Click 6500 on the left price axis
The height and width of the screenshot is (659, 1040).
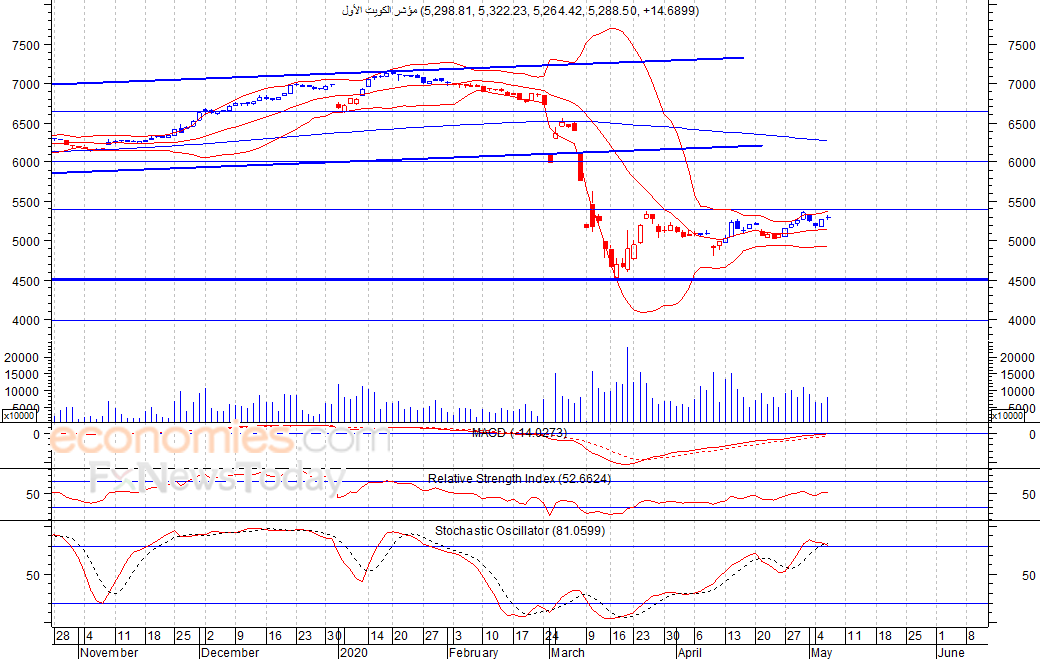click(x=26, y=124)
